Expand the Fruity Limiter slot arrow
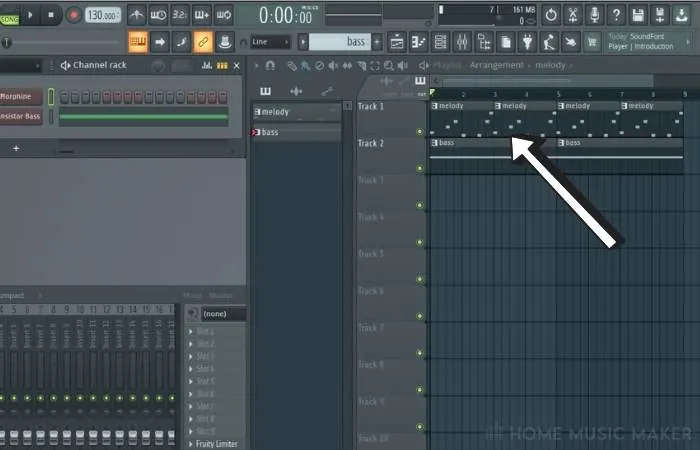Screen dimensions: 700x450 [191, 444]
